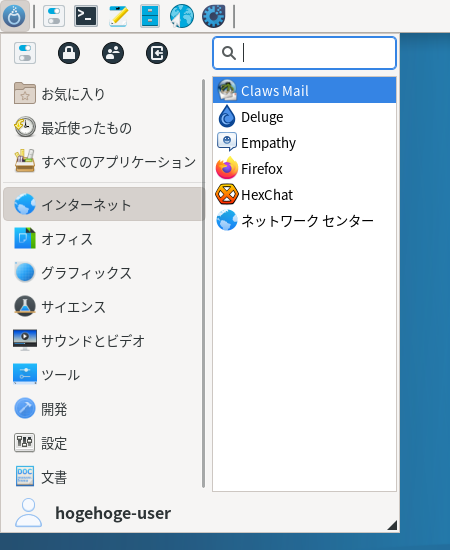Click the switch user icon
Screen dimensions: 450x550
113,53
